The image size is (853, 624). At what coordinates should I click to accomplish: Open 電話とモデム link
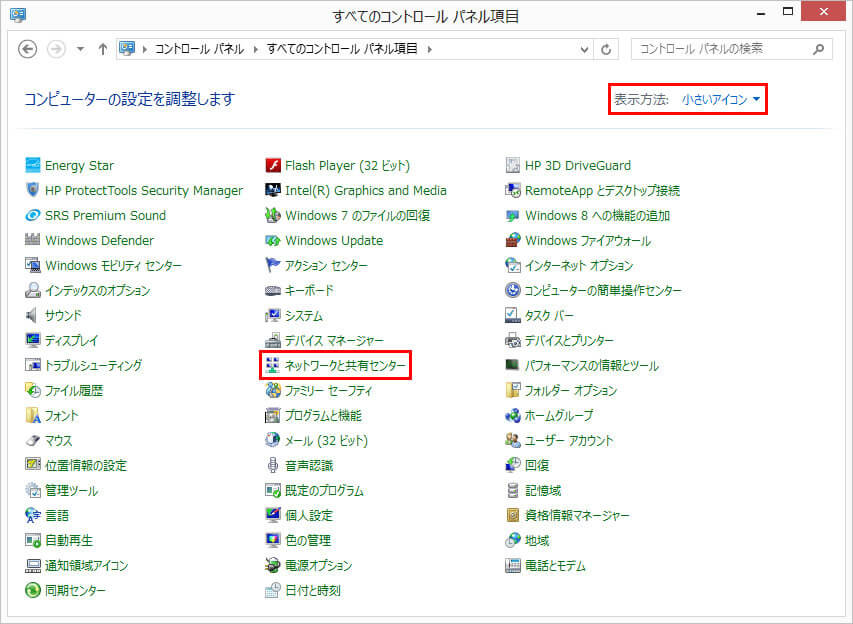pos(555,566)
